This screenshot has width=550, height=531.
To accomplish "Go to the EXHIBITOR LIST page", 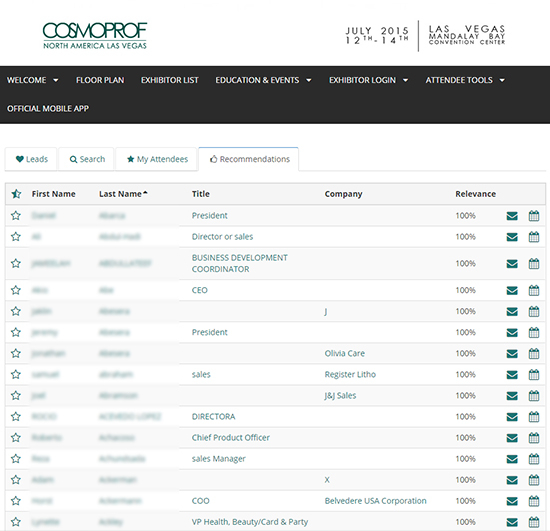I will pyautogui.click(x=170, y=80).
